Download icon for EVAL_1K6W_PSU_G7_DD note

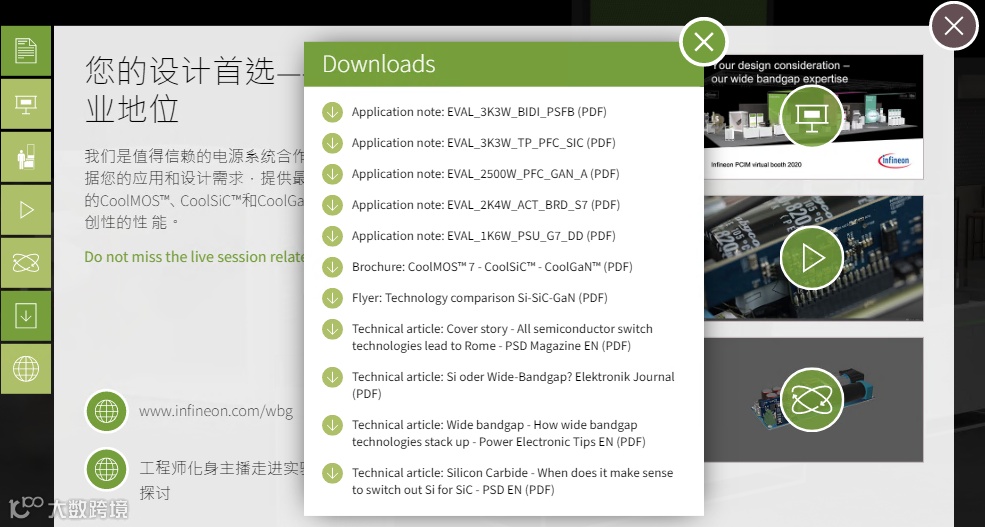[332, 236]
